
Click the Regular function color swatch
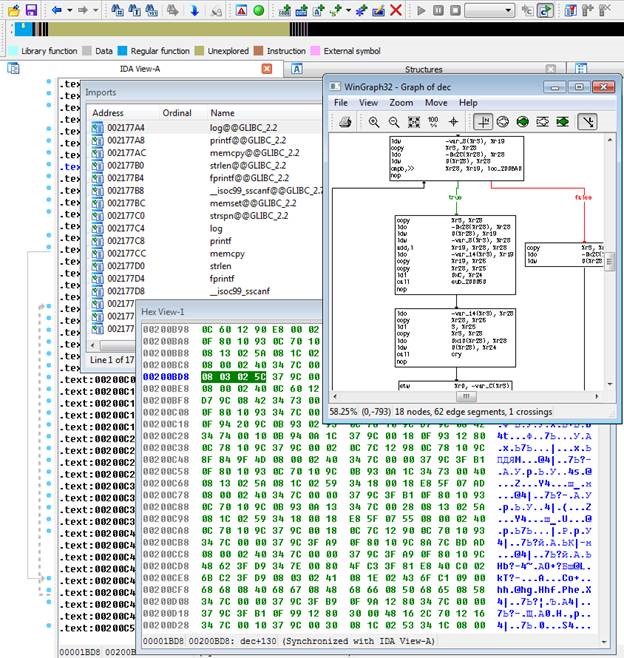click(x=122, y=51)
